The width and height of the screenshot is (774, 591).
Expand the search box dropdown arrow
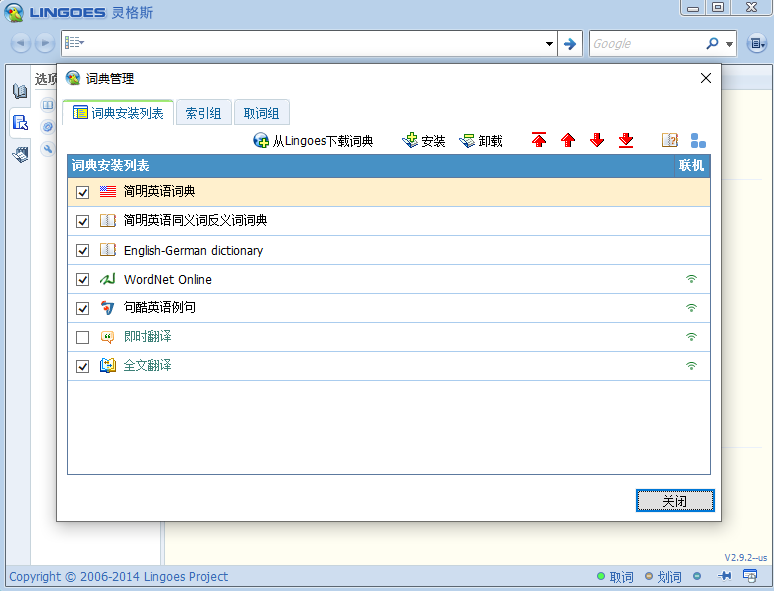(x=549, y=43)
